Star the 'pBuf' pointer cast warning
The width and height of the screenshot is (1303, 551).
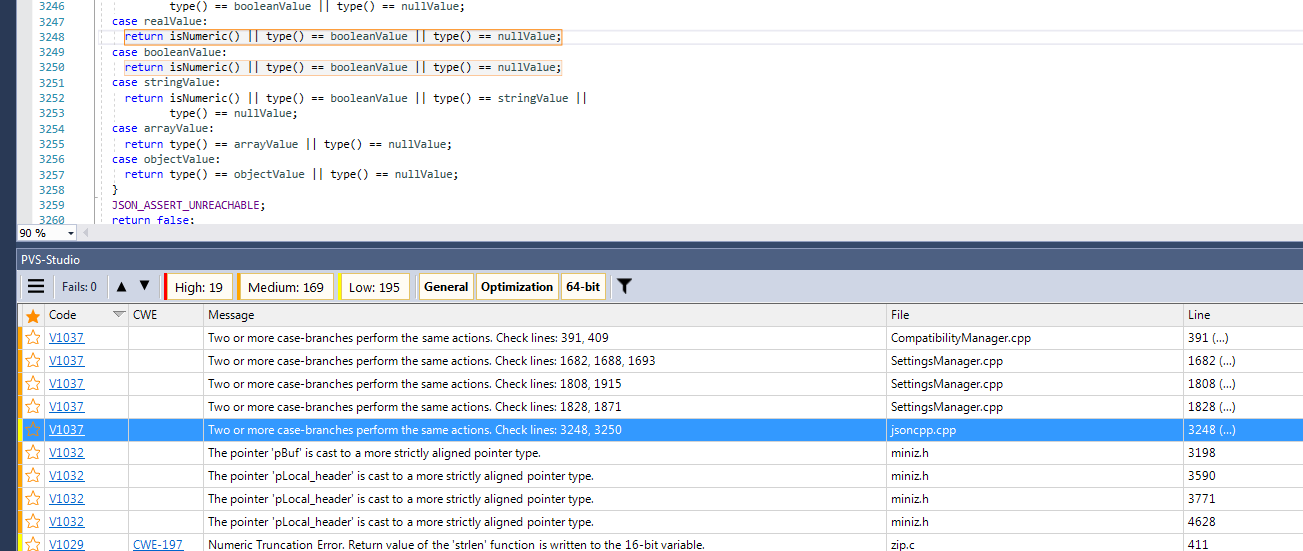[33, 453]
